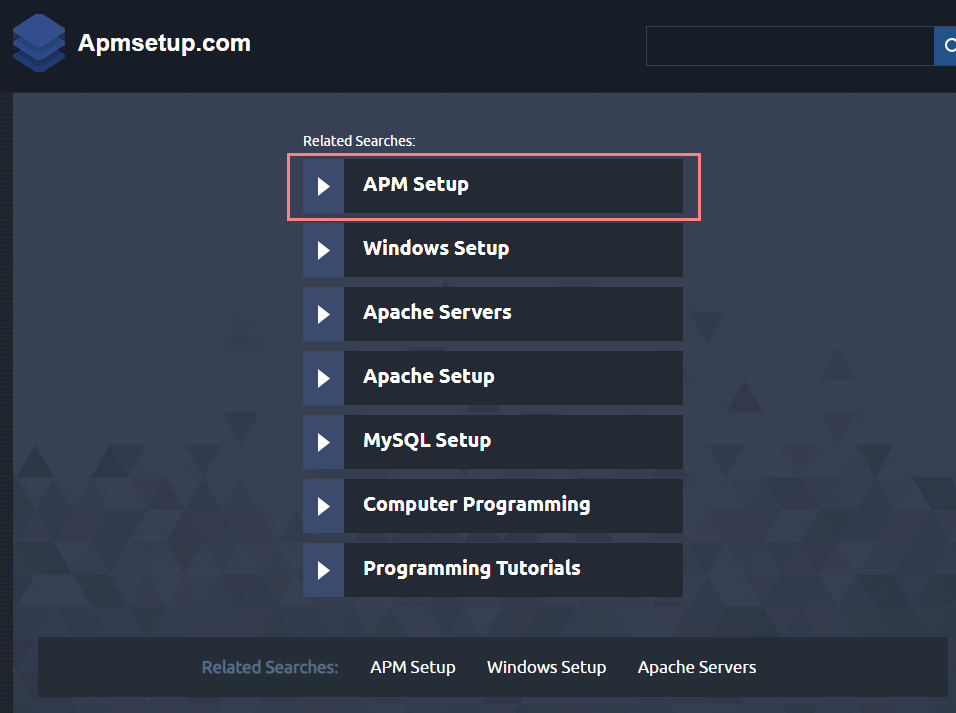956x713 pixels.
Task: Select Windows Setup in the footer bar
Action: point(546,667)
